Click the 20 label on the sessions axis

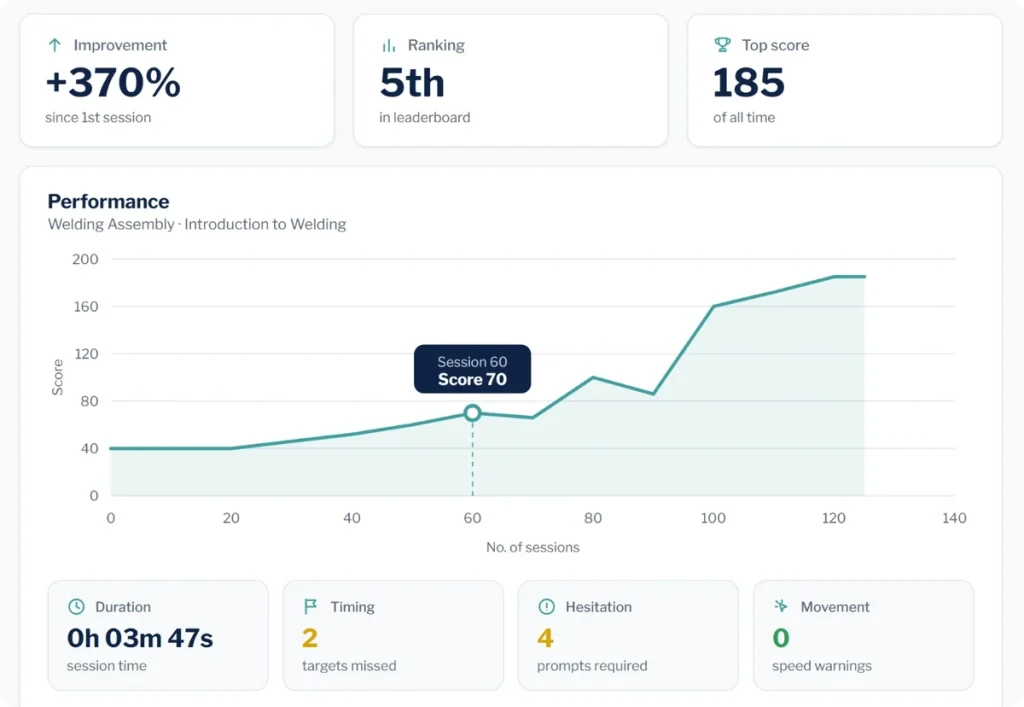coord(231,518)
